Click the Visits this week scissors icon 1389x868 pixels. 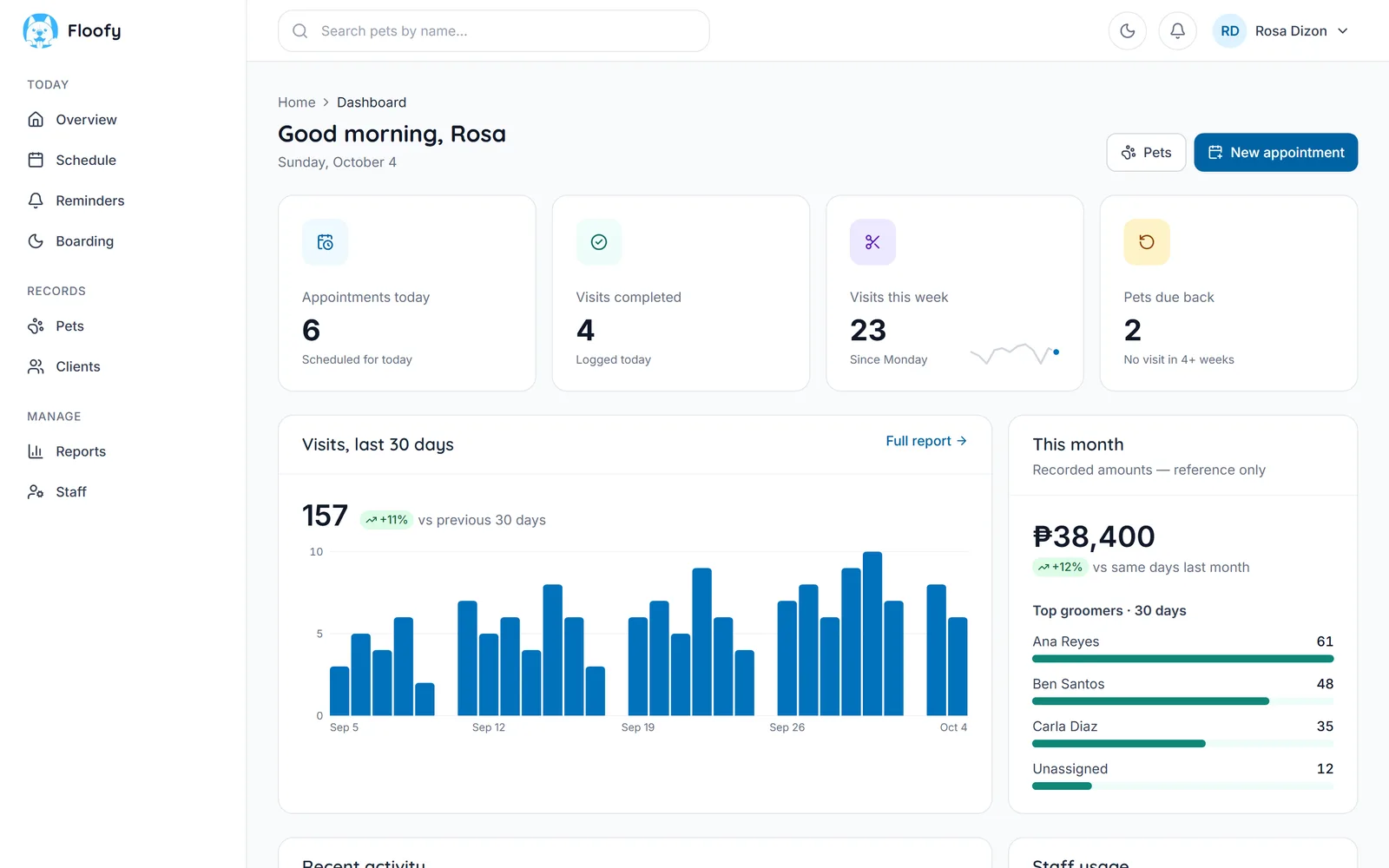pyautogui.click(x=872, y=242)
